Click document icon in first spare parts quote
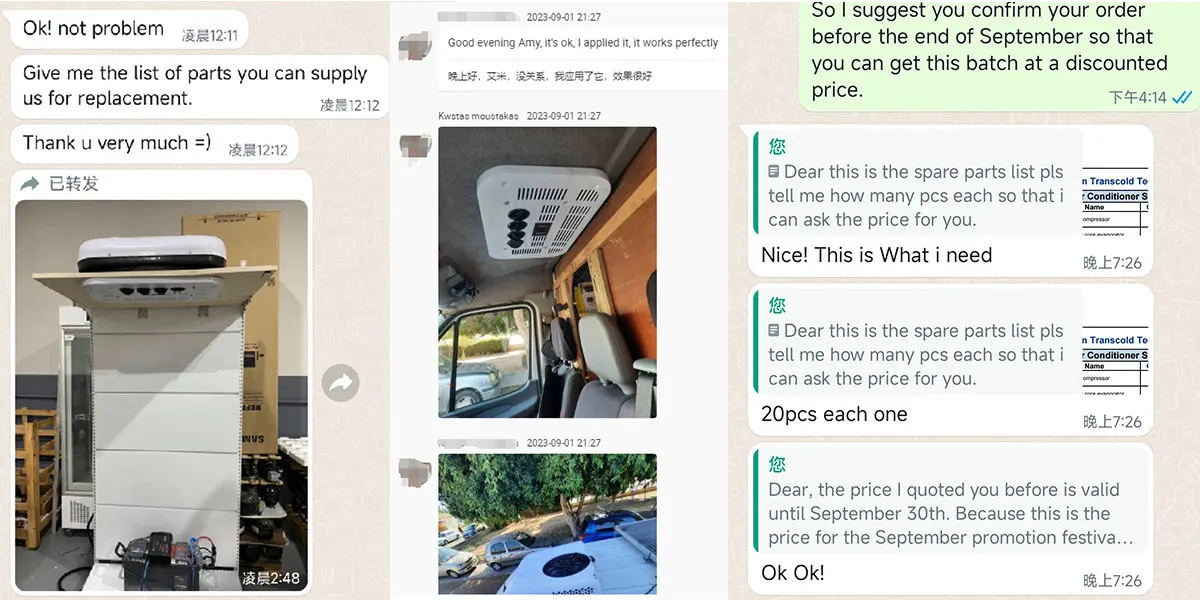The image size is (1200, 600). 774,172
